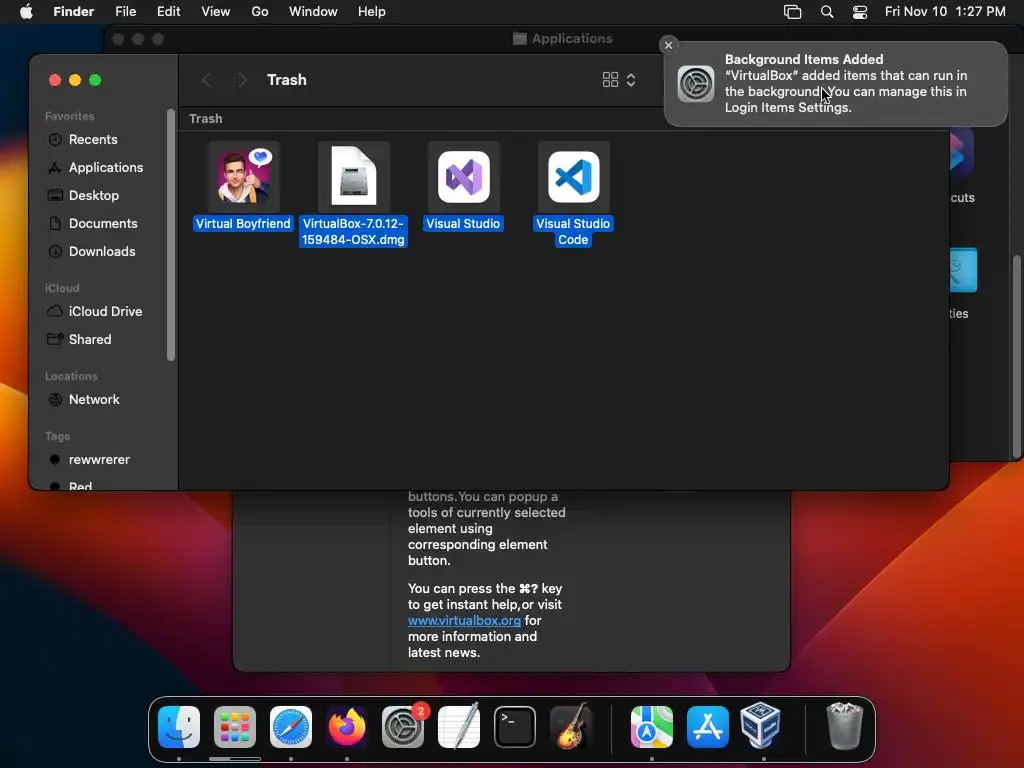Open Desktop in the Finder sidebar
The width and height of the screenshot is (1024, 768).
pos(93,195)
